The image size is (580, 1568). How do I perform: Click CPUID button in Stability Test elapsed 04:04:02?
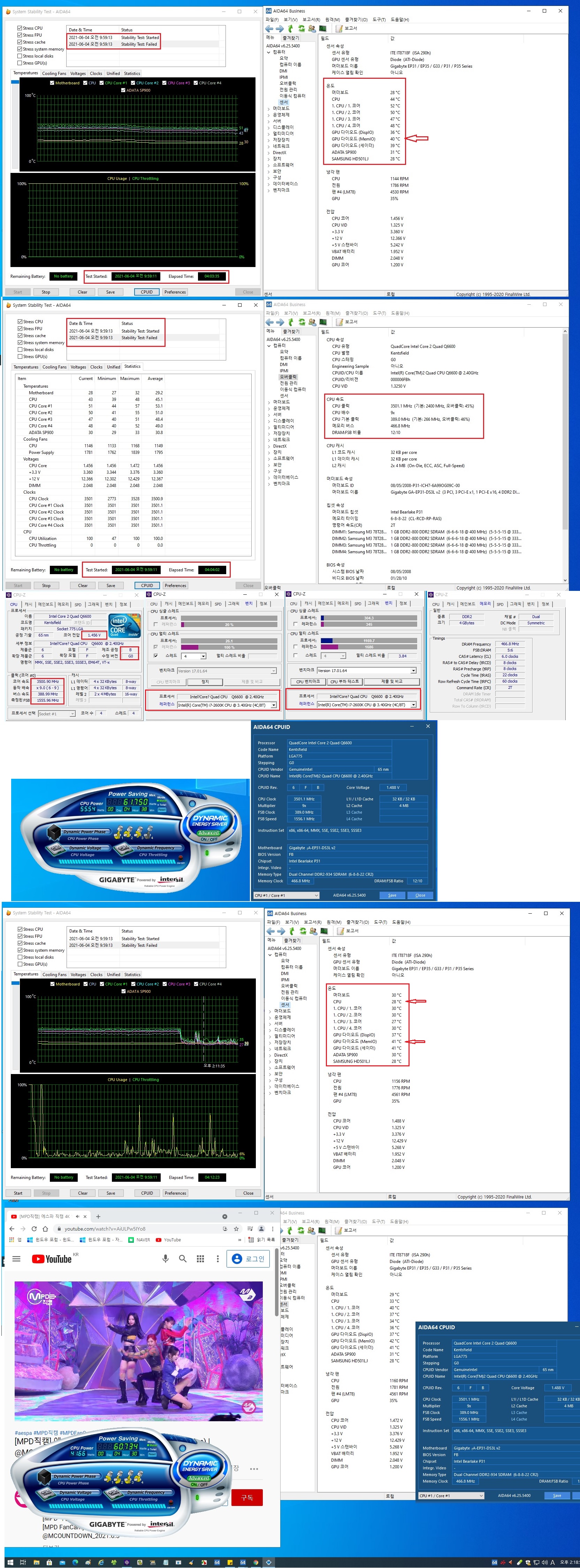[x=147, y=586]
